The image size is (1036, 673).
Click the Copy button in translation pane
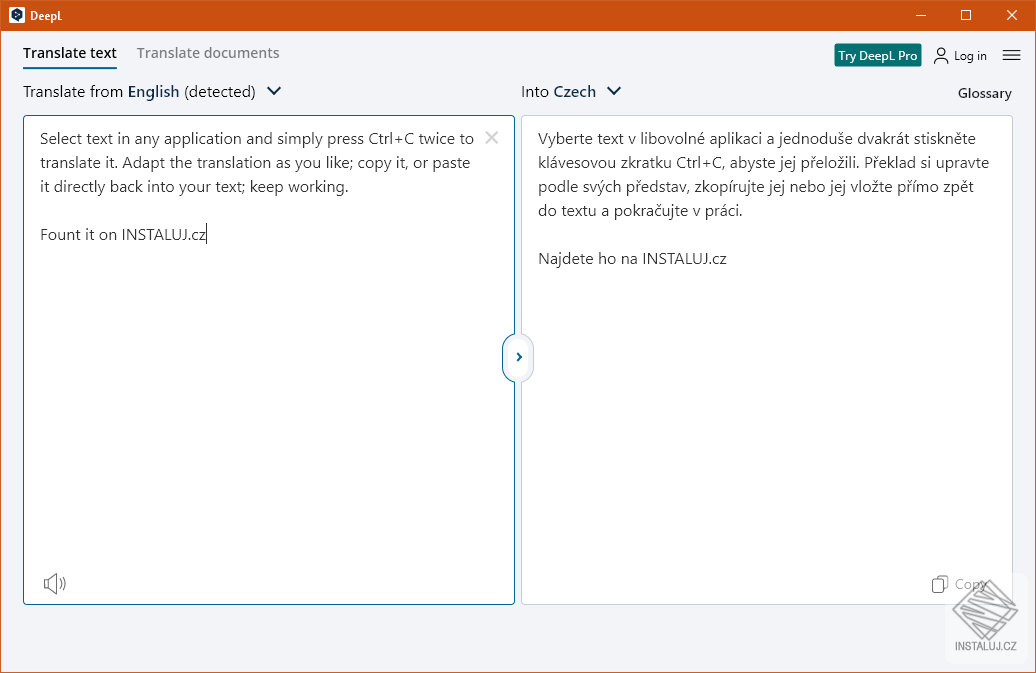tap(958, 583)
